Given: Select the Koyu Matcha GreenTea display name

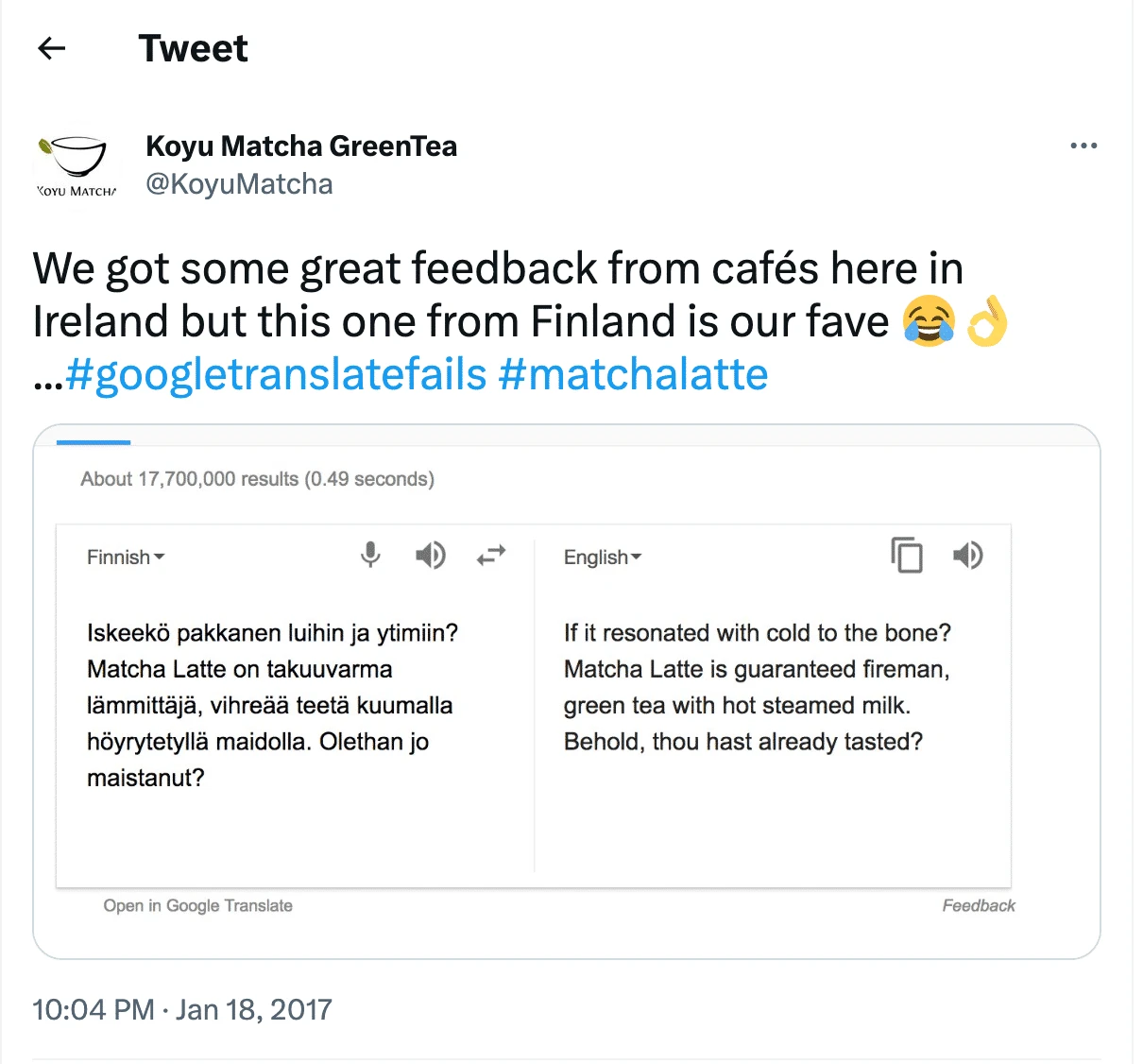Looking at the screenshot, I should pos(300,146).
